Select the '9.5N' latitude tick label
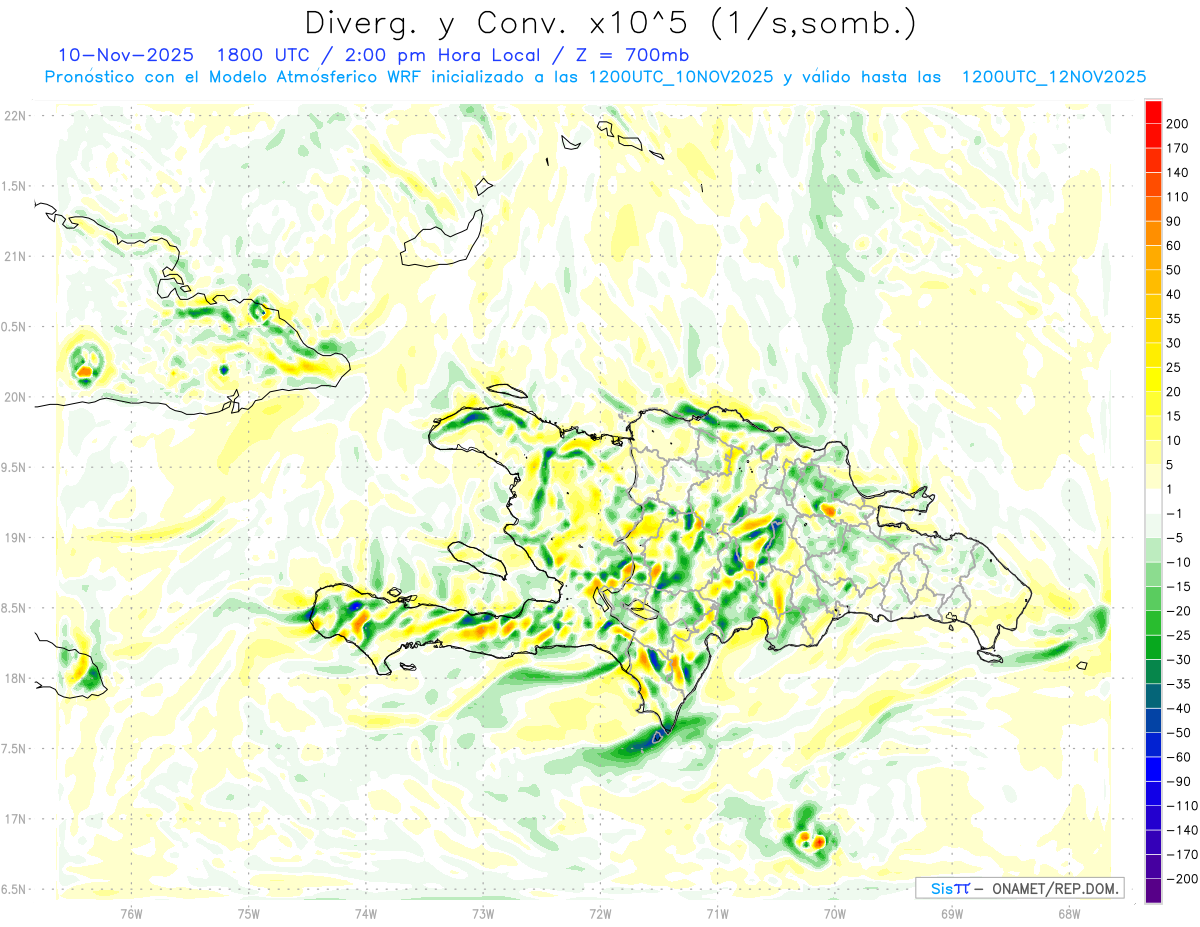 (14, 468)
